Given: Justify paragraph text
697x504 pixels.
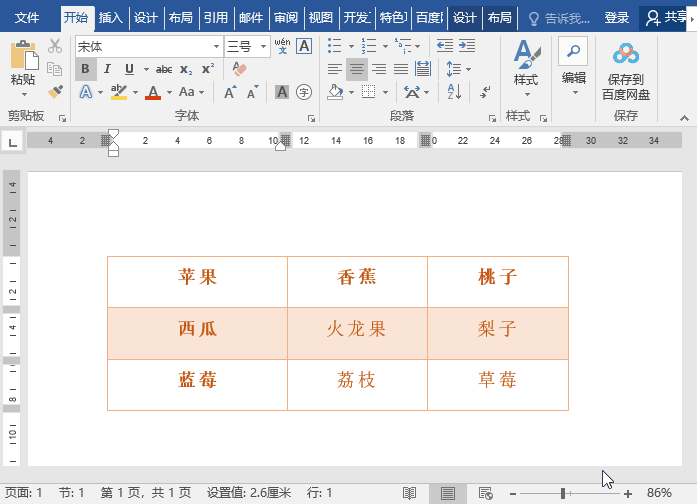Looking at the screenshot, I should [401, 69].
